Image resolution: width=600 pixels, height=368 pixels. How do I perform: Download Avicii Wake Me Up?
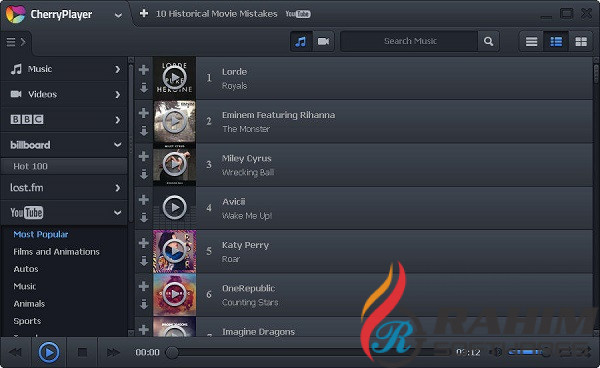pyautogui.click(x=144, y=218)
